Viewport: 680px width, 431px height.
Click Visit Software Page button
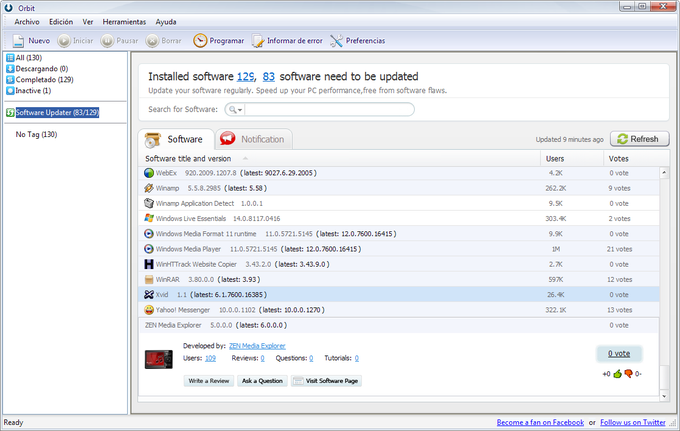(327, 381)
